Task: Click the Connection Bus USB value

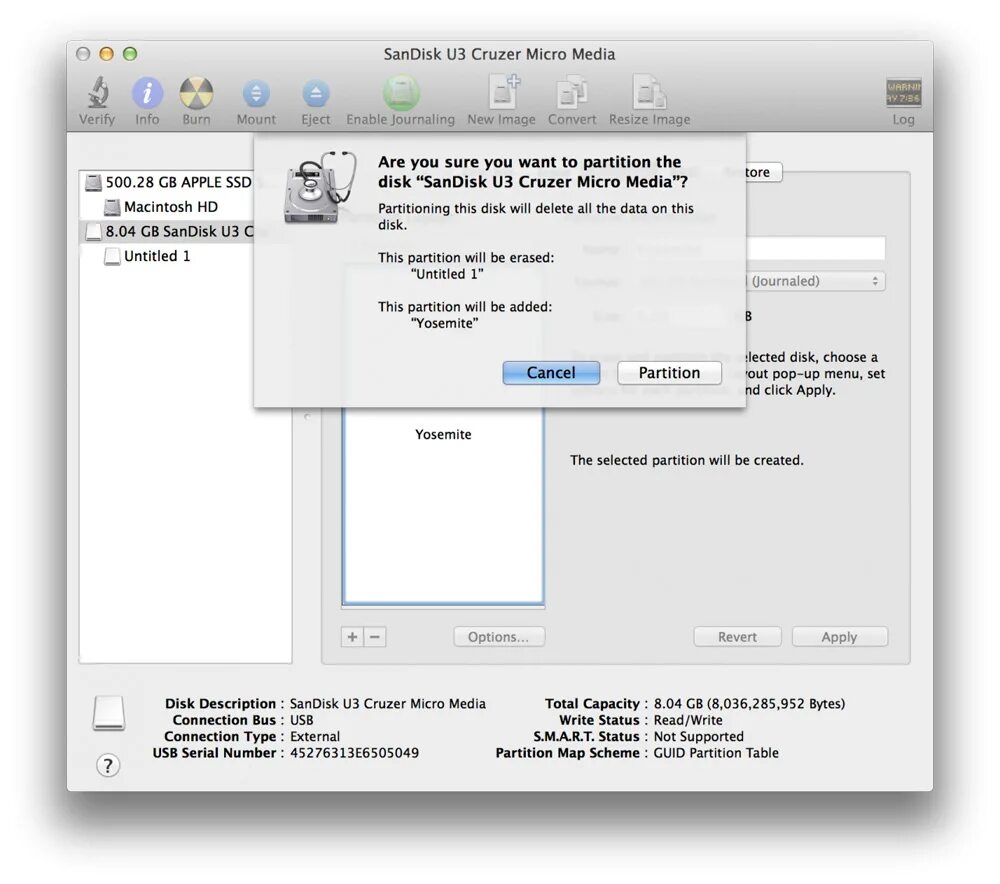Action: pos(302,720)
